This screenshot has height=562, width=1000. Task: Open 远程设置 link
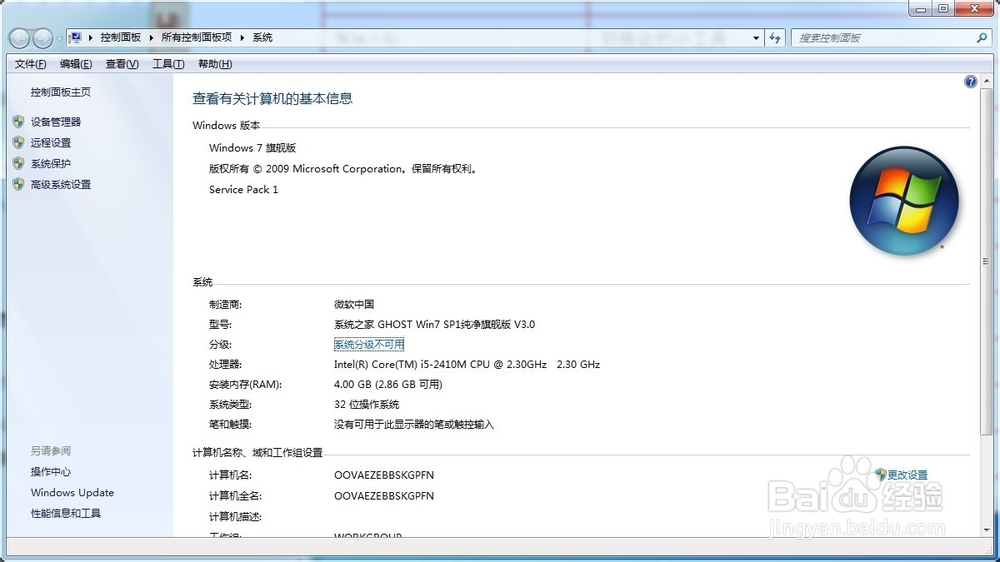click(50, 143)
